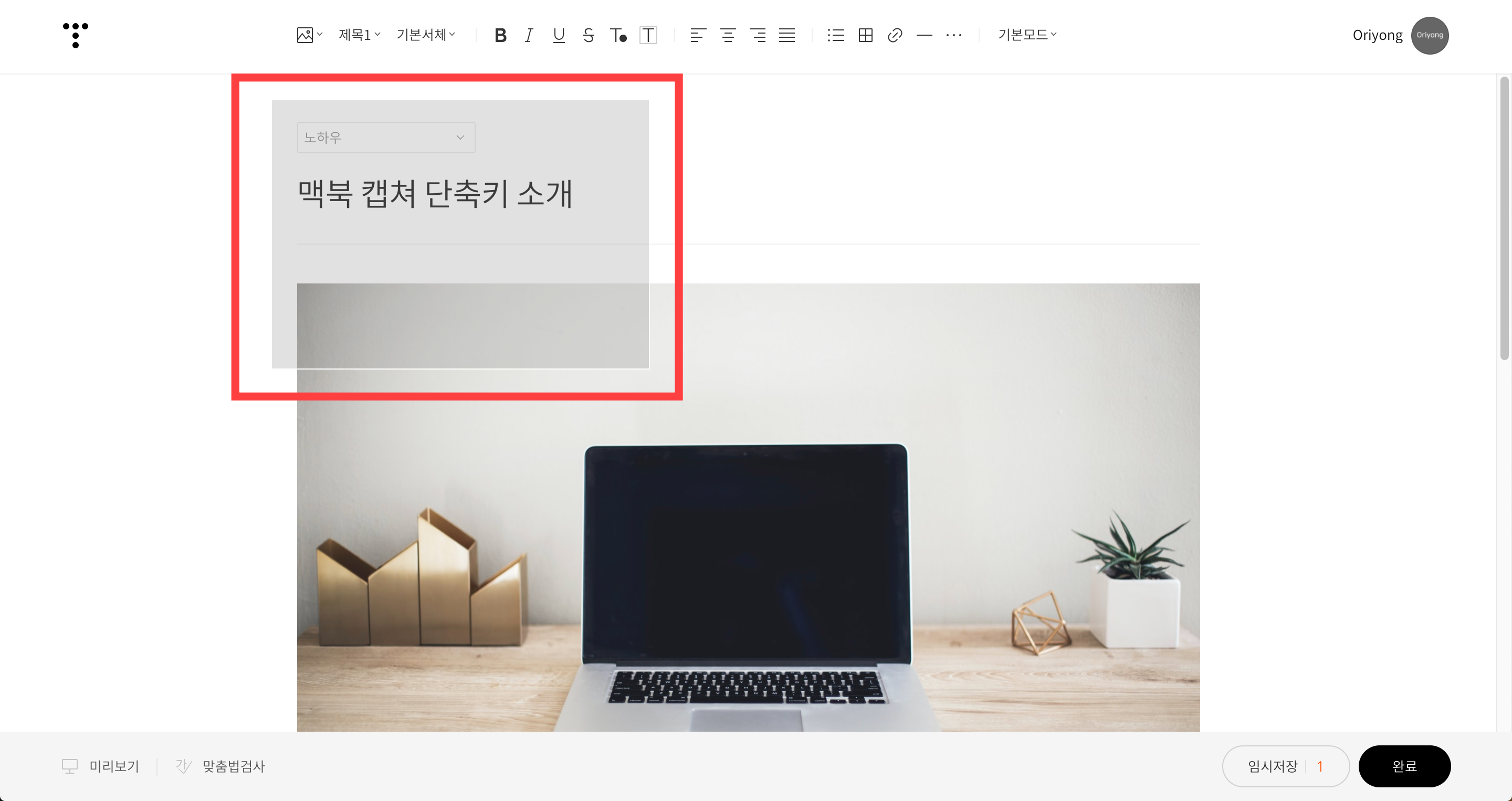Toggle underline formatting
The width and height of the screenshot is (1512, 801).
(558, 35)
